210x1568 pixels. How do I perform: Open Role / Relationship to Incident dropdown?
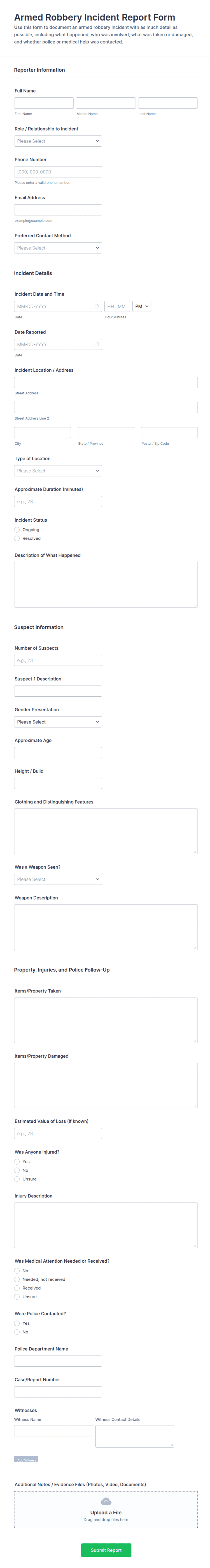[x=58, y=141]
